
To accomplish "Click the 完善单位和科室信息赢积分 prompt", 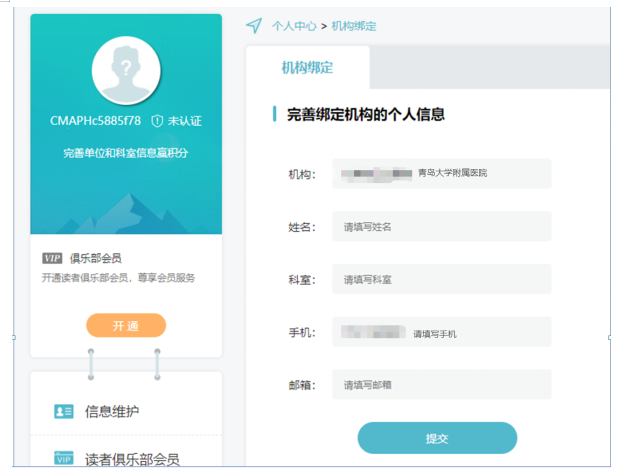I will (x=126, y=153).
